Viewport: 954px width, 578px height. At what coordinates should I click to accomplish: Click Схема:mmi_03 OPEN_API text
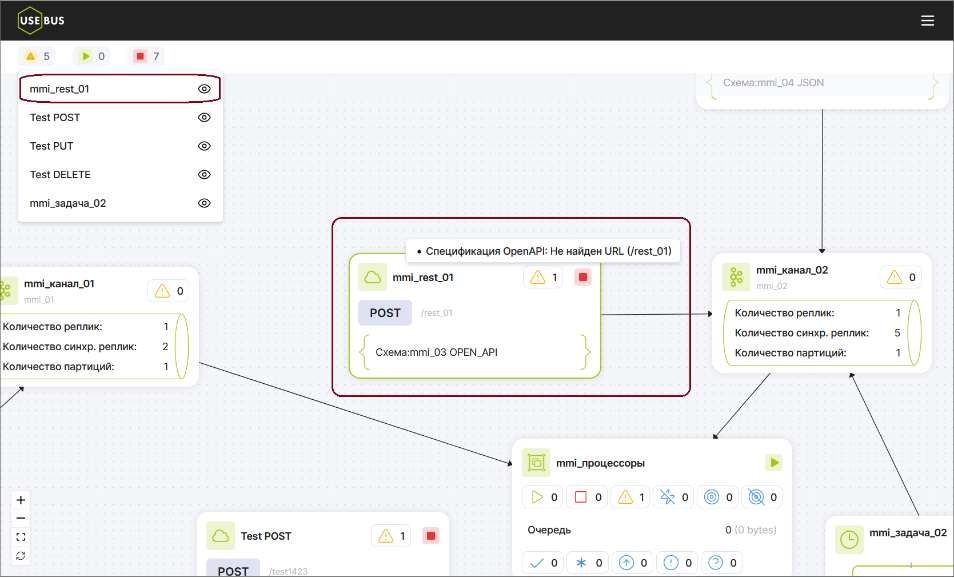click(436, 352)
